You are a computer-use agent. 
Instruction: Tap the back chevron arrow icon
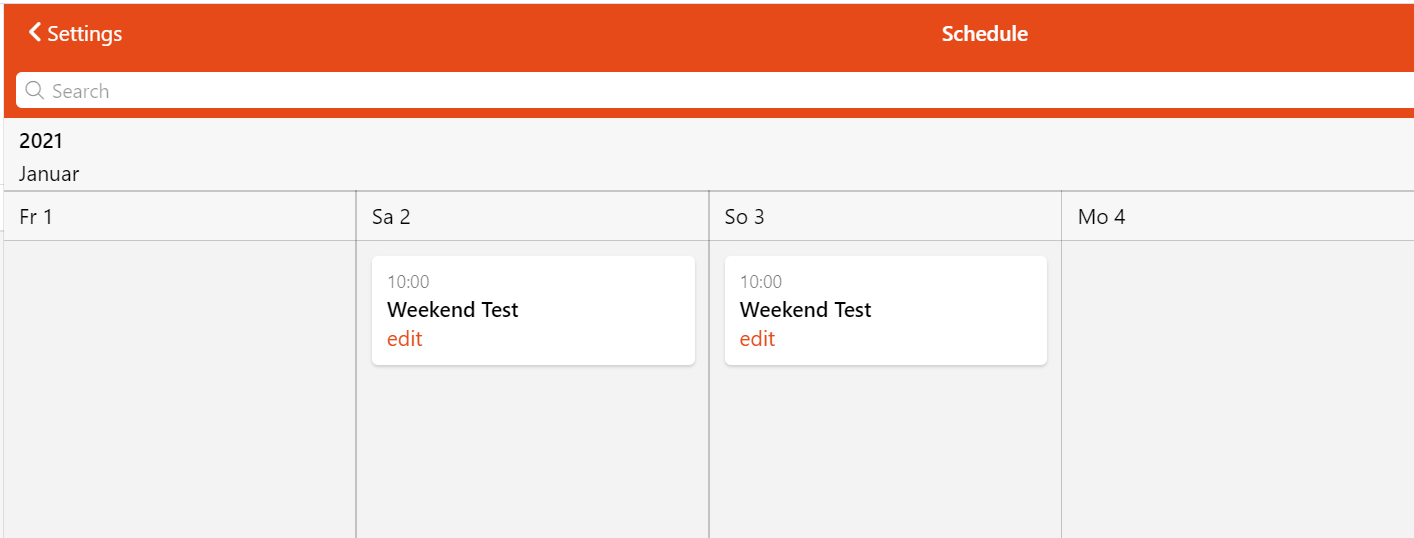[35, 33]
